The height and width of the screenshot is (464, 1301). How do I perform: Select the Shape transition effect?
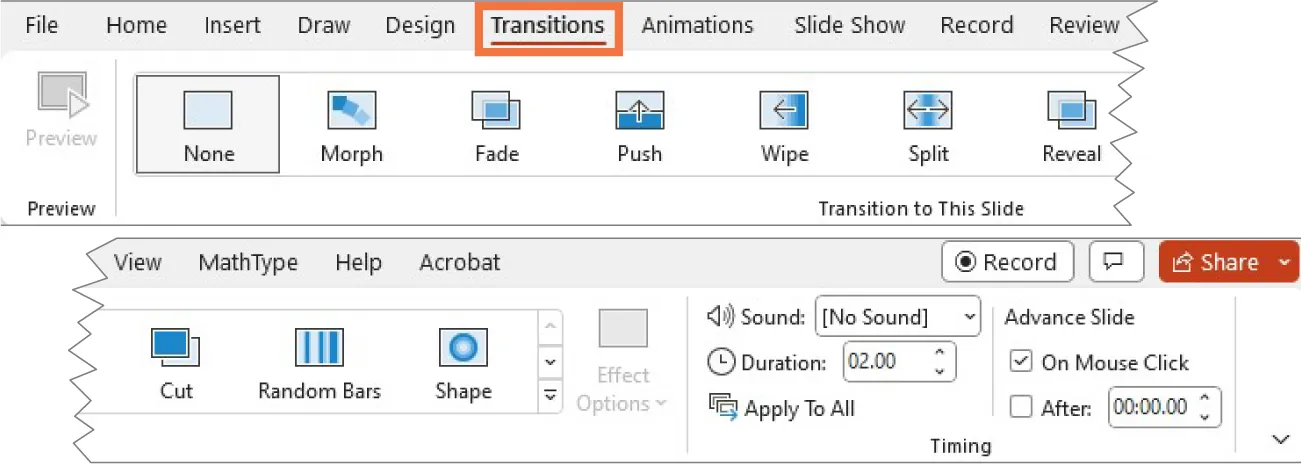(x=463, y=364)
